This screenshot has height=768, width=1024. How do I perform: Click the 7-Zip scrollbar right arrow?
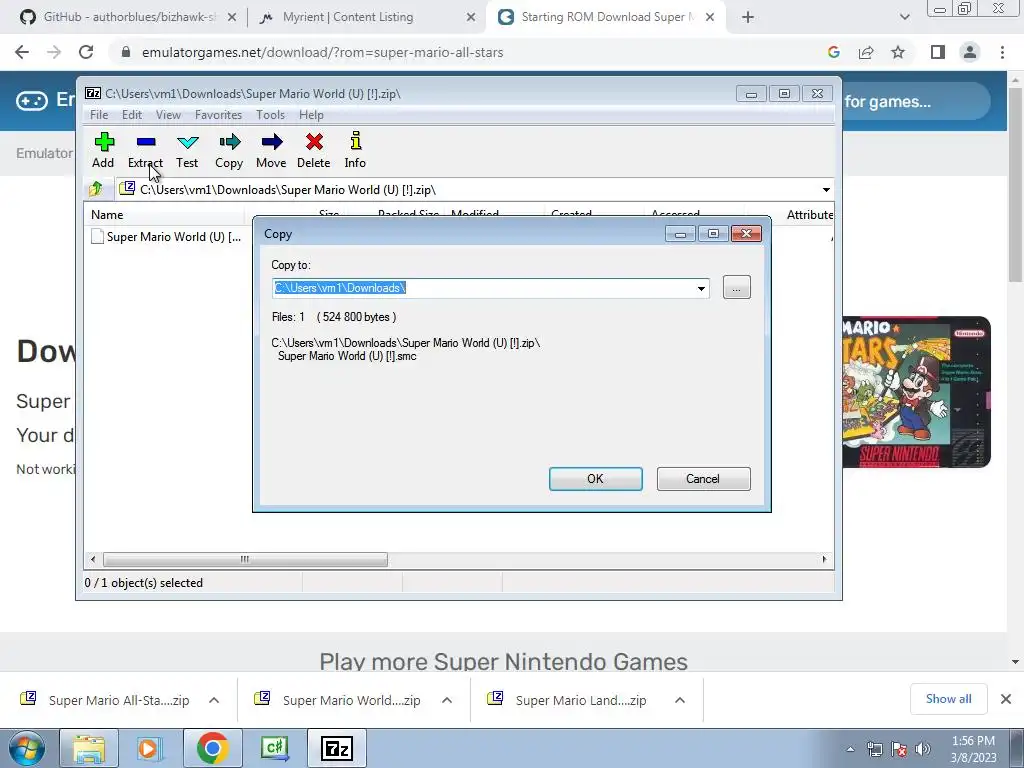[x=824, y=559]
